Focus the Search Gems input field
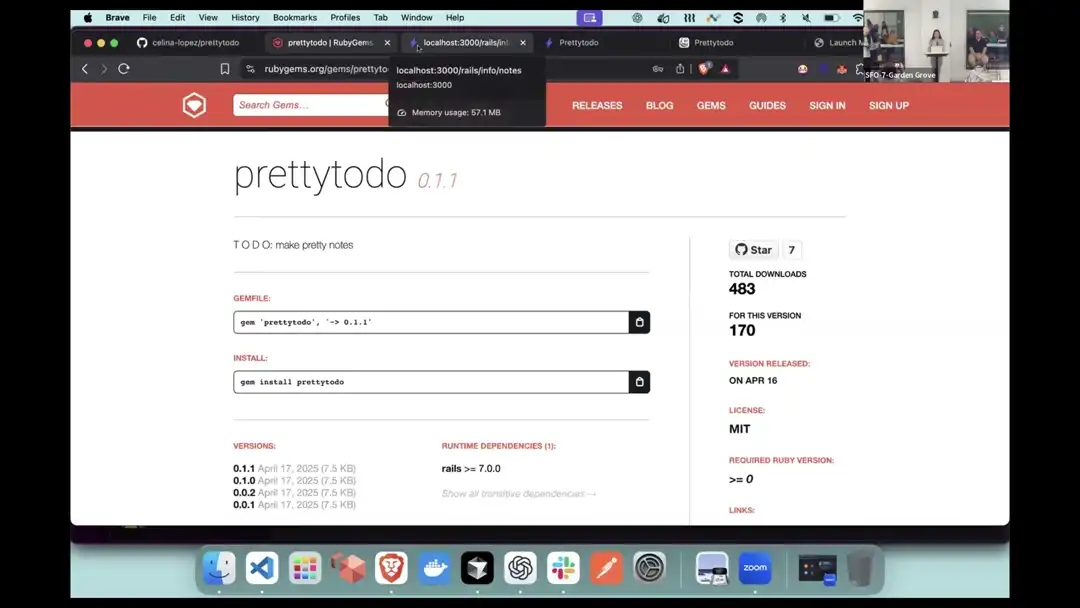This screenshot has width=1080, height=608. click(310, 105)
